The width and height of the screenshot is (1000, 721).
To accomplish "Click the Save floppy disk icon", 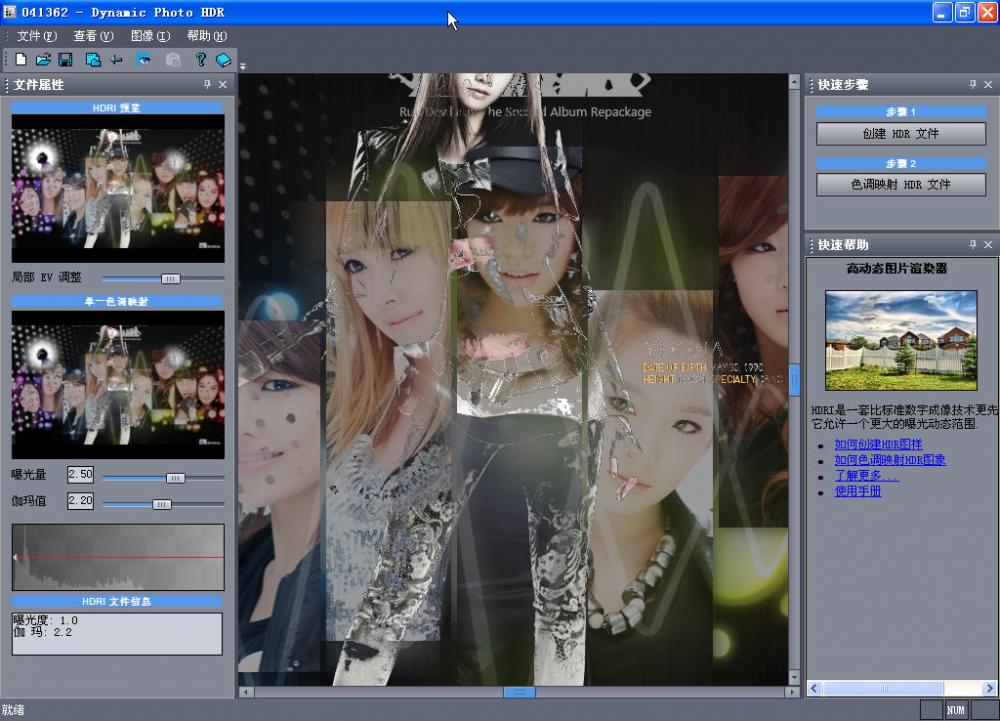I will [65, 60].
